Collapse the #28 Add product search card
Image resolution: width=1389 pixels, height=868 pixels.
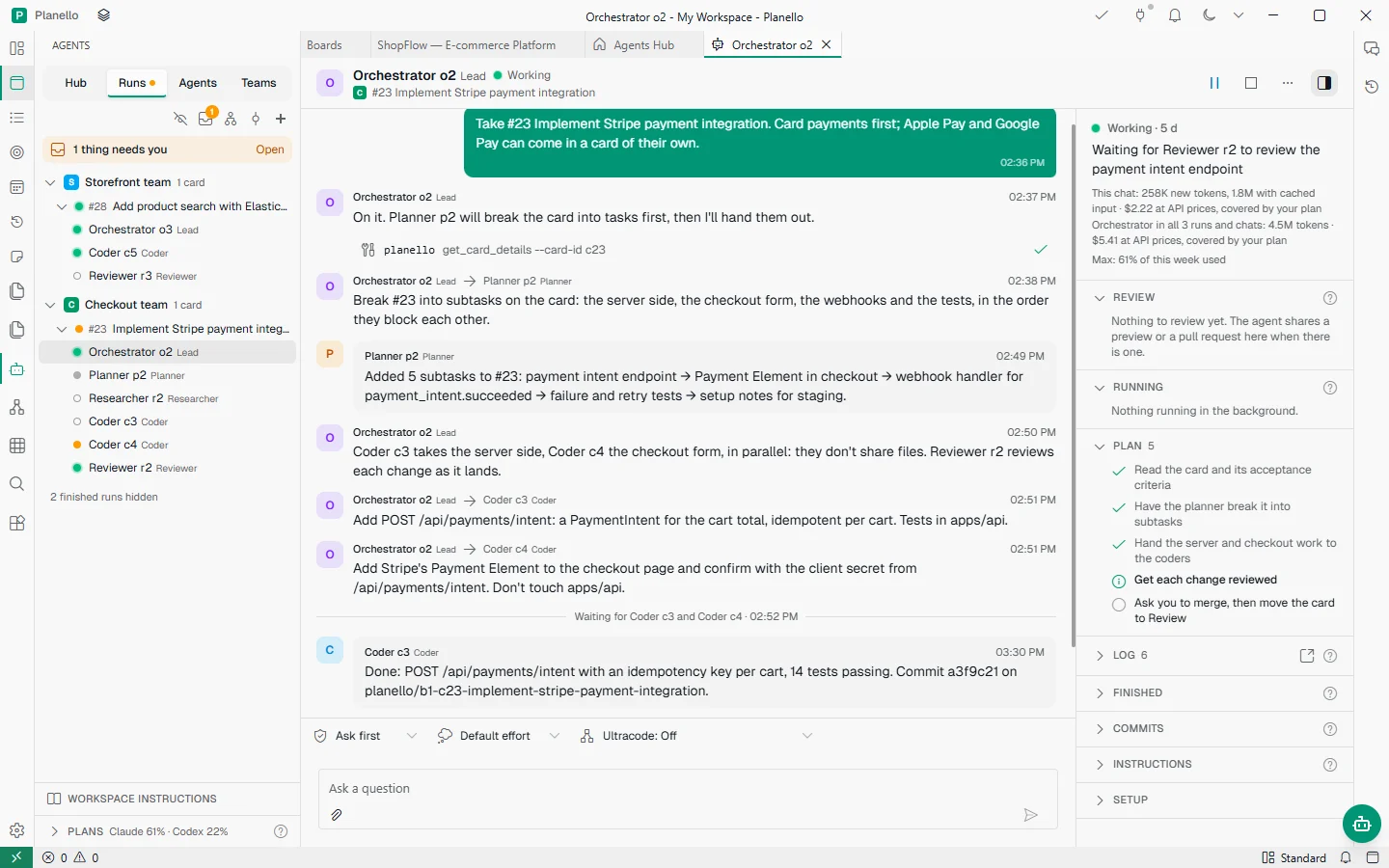pyautogui.click(x=62, y=206)
